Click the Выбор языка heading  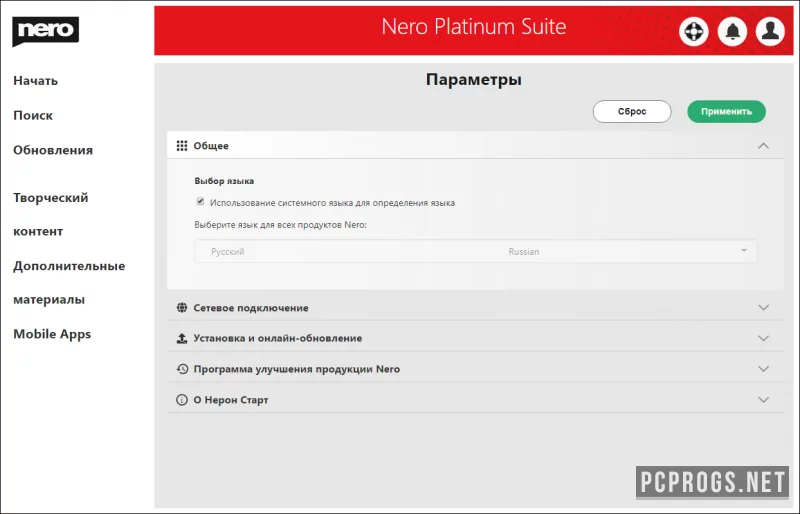(x=224, y=181)
